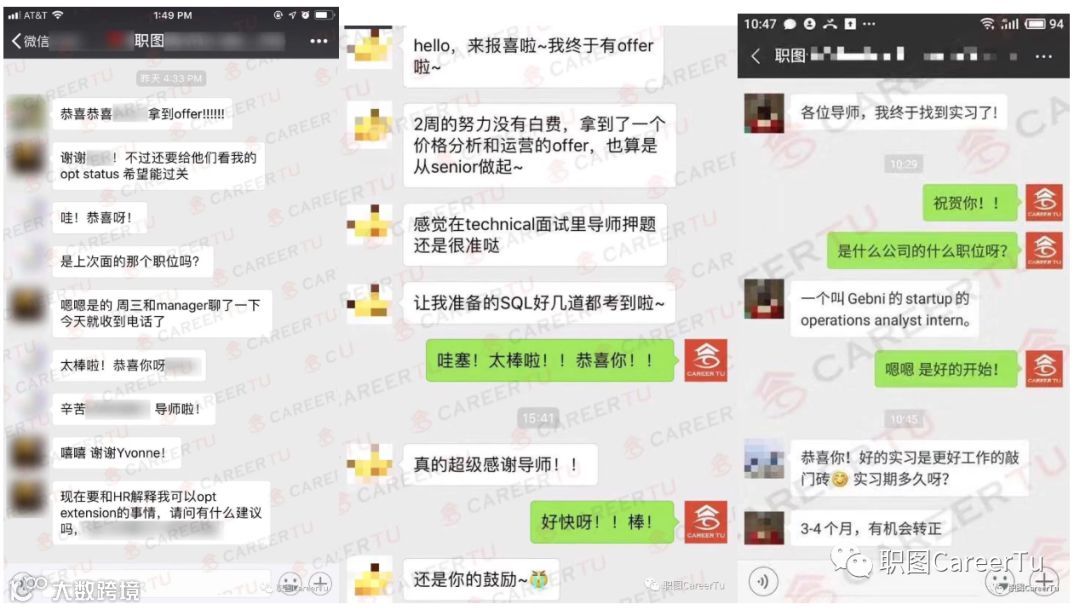Tap the pixelated avatar beside hello message

370,48
